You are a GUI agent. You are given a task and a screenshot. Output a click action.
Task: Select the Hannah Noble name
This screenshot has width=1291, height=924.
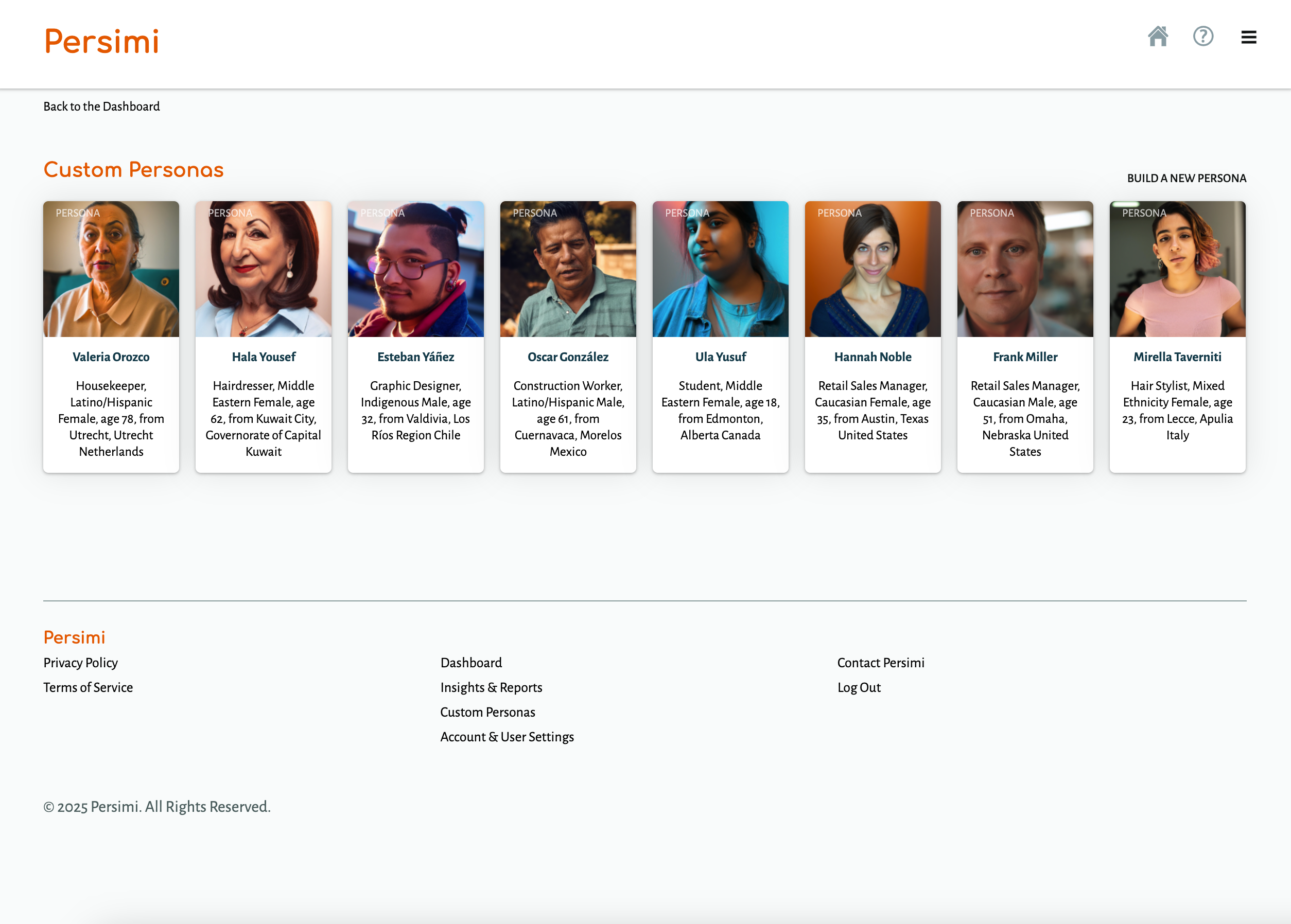pyautogui.click(x=873, y=357)
